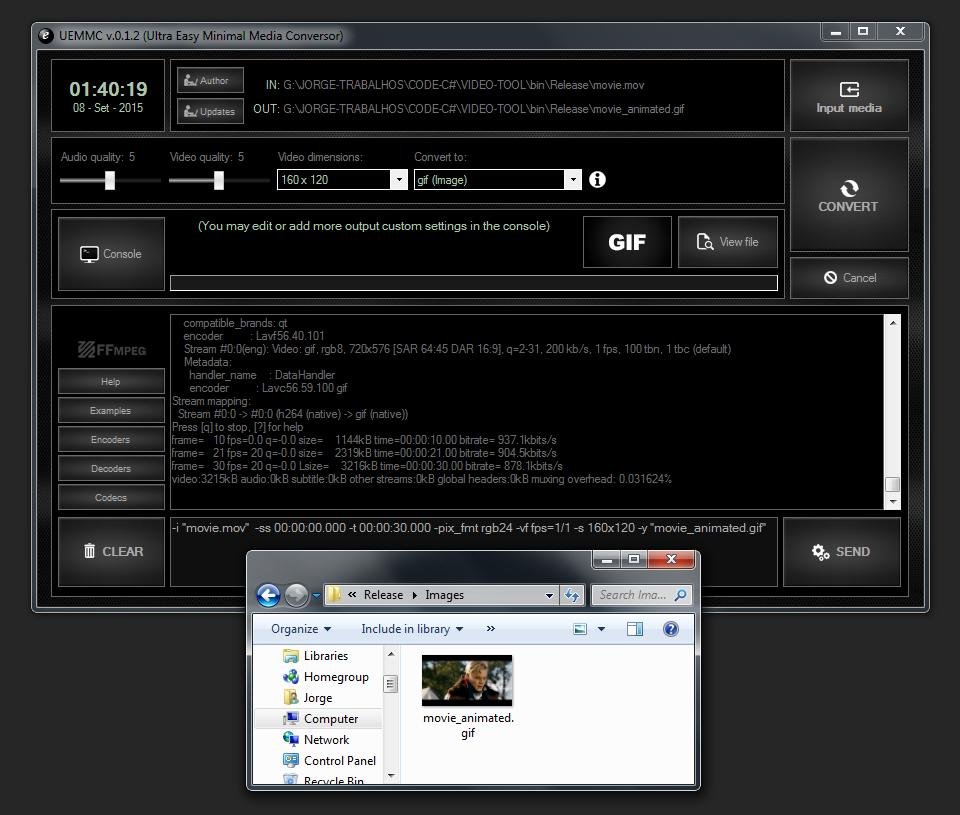
Task: Cancel the current conversion
Action: [x=849, y=278]
